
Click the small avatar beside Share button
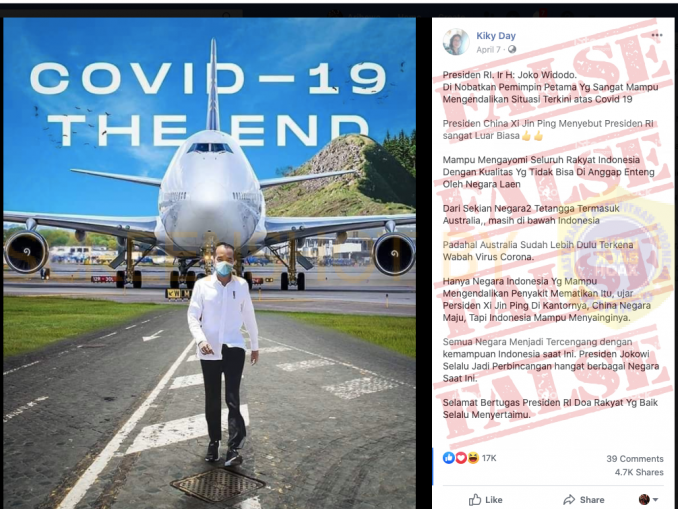644,499
